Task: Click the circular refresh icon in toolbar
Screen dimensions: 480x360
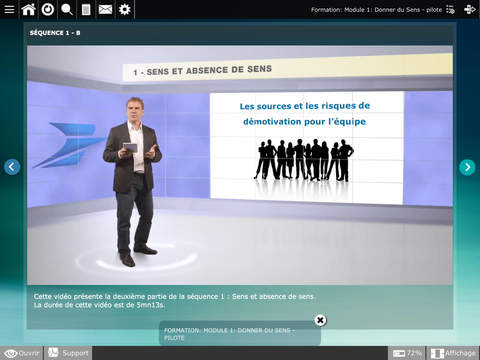Action: (x=48, y=9)
